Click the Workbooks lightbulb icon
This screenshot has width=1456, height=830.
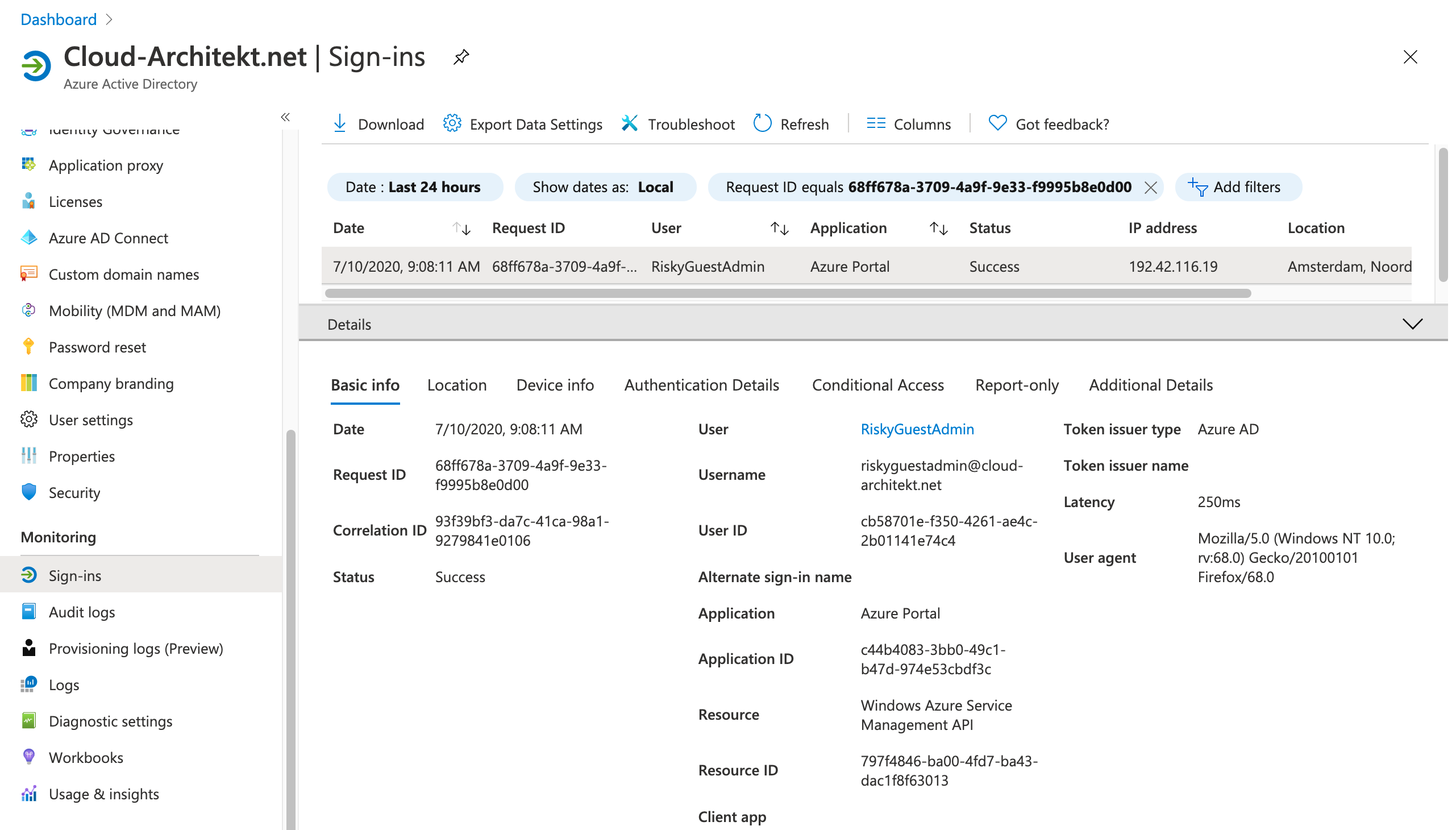point(28,758)
